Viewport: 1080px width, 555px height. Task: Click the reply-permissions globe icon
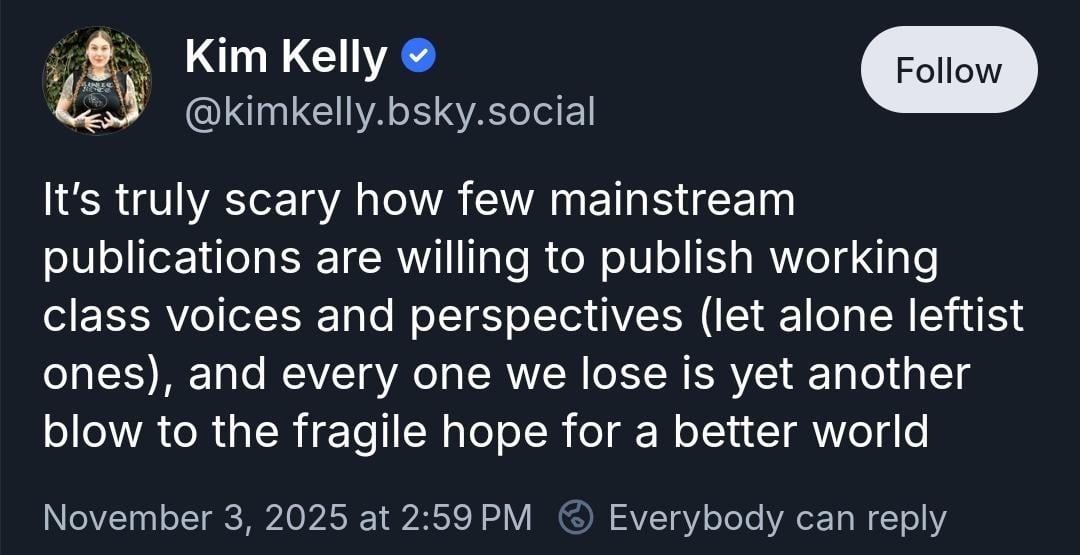[x=576, y=517]
